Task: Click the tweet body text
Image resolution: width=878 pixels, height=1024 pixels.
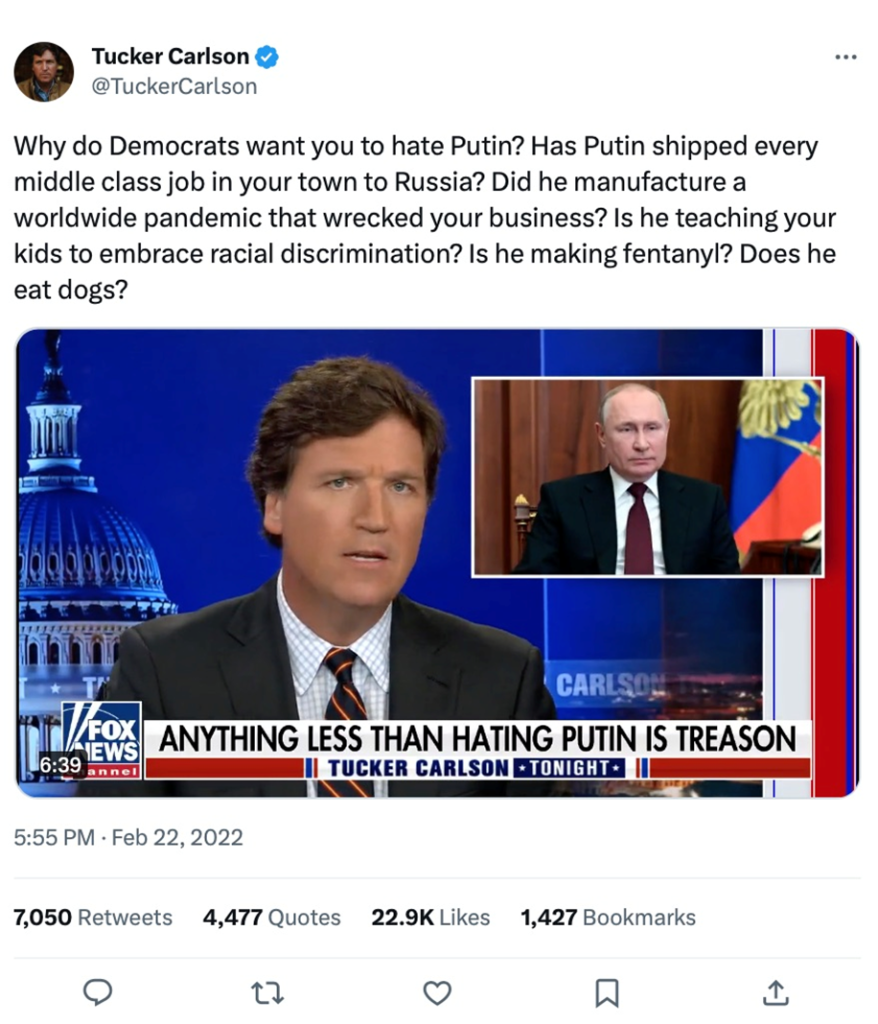Action: (x=425, y=217)
